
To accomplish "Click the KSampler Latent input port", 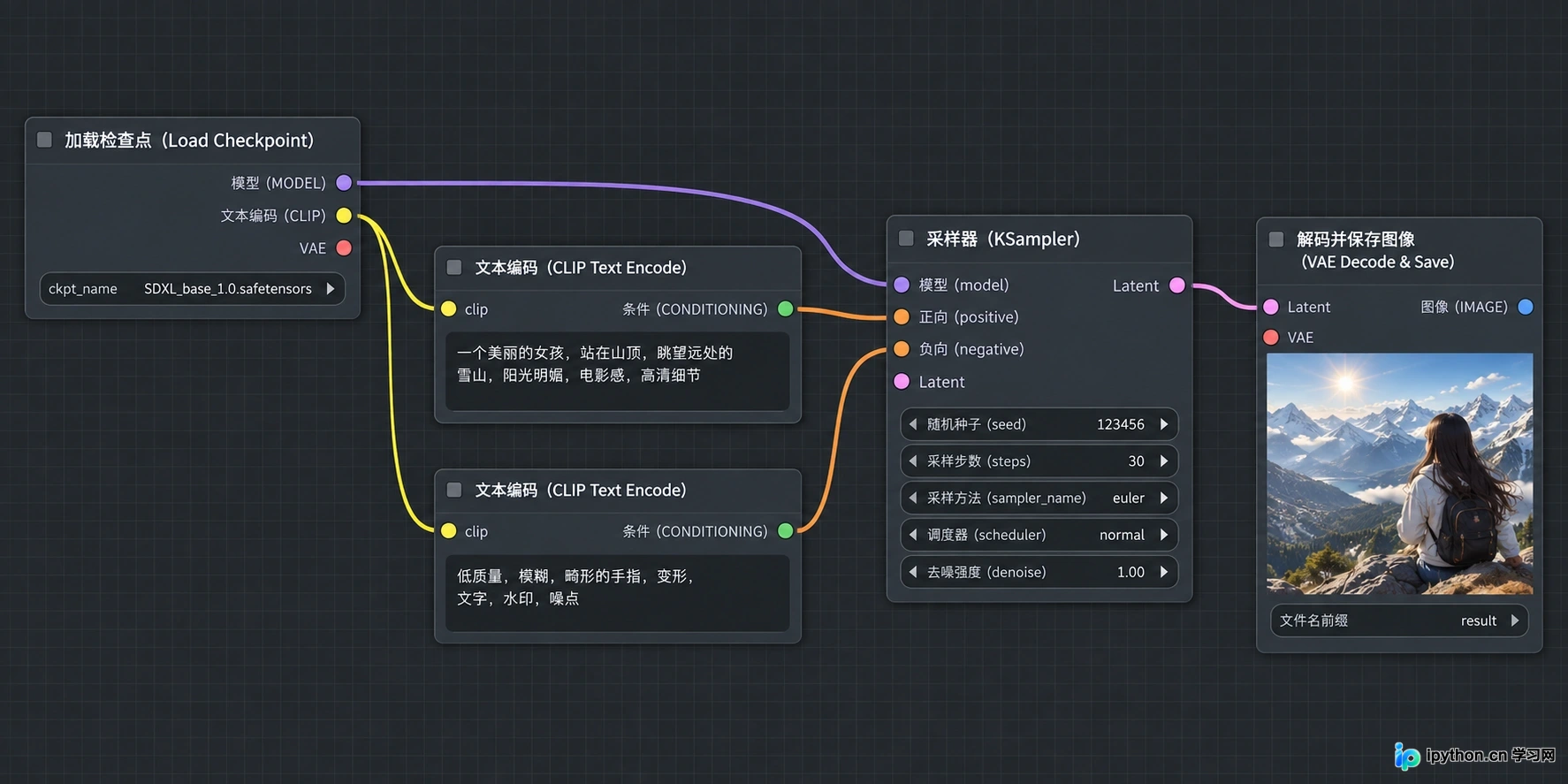I will 902,382.
